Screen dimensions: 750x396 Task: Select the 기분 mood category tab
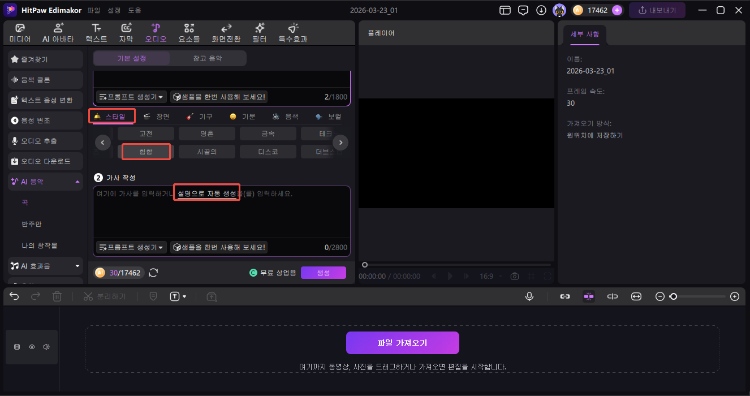click(x=243, y=116)
